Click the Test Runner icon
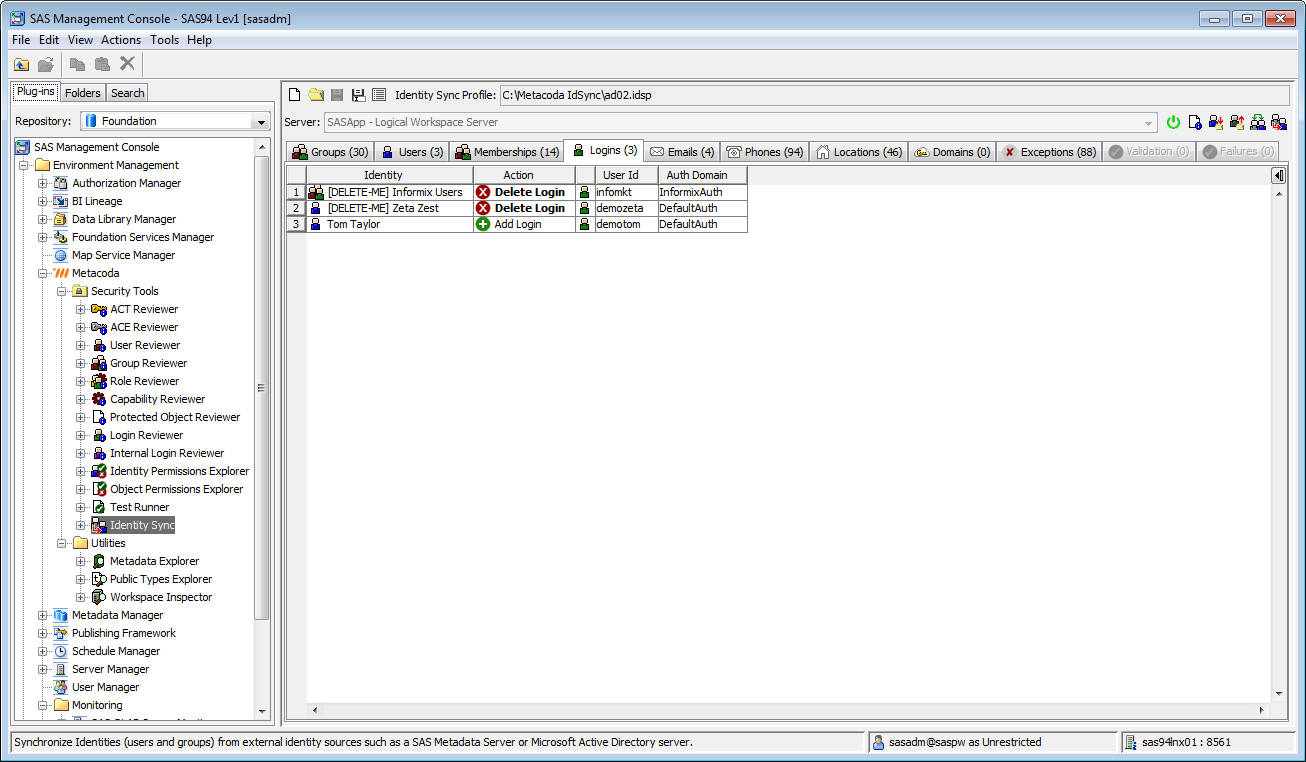 (x=99, y=507)
